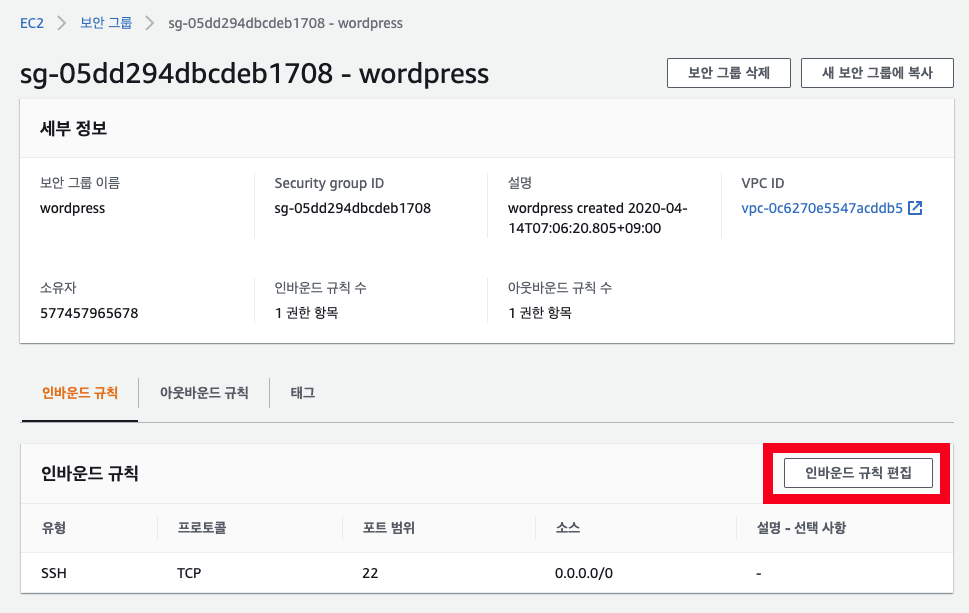Click the security group name value wordpress
Image resolution: width=969 pixels, height=613 pixels.
[72, 208]
